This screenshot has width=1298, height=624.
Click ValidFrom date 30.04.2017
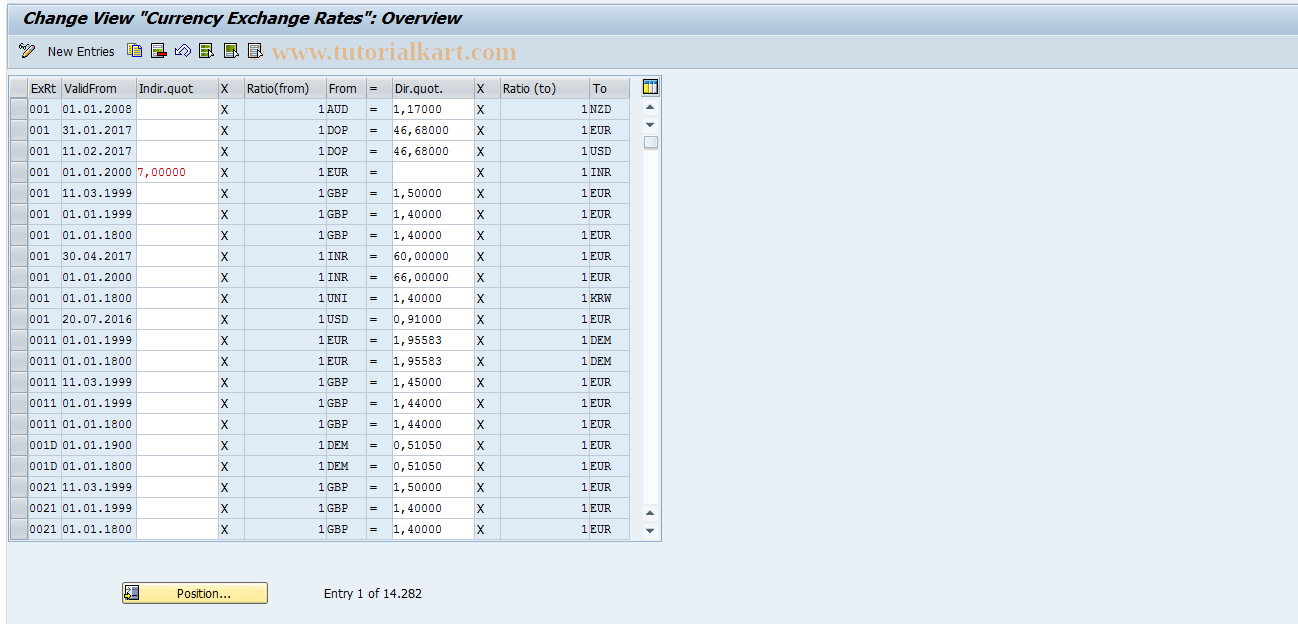98,256
